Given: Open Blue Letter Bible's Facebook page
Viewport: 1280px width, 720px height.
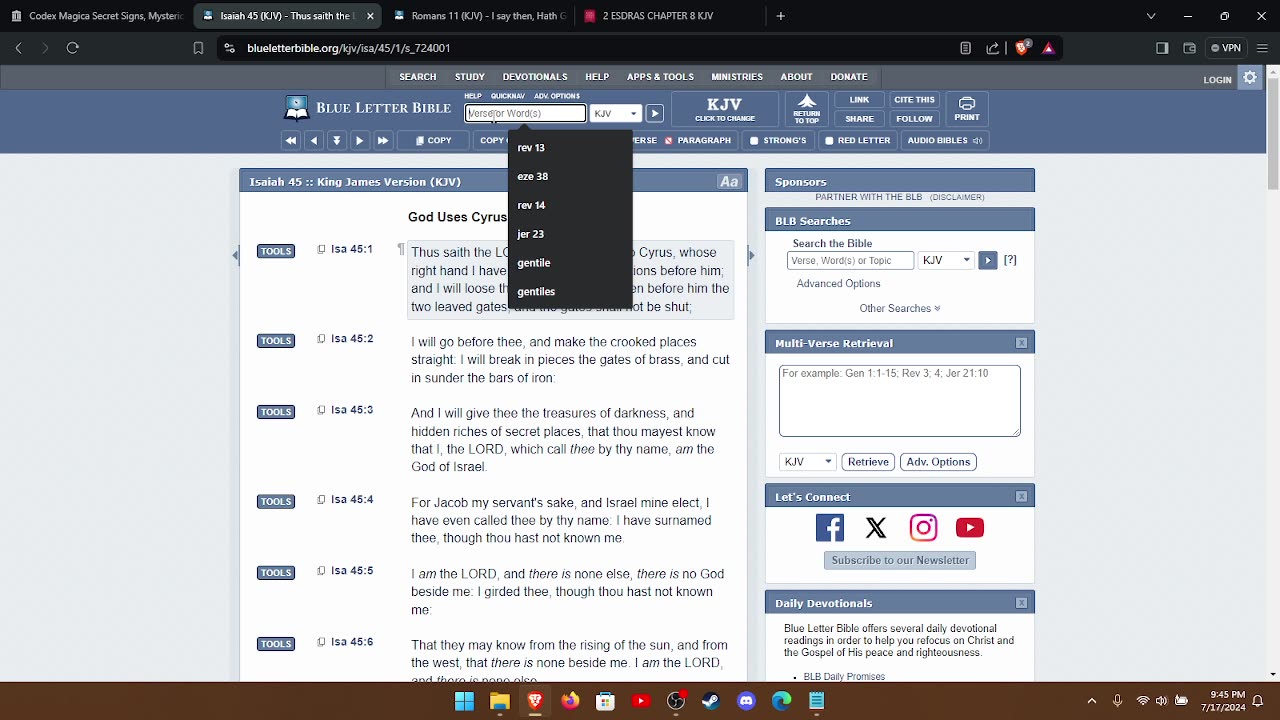Looking at the screenshot, I should [830, 527].
